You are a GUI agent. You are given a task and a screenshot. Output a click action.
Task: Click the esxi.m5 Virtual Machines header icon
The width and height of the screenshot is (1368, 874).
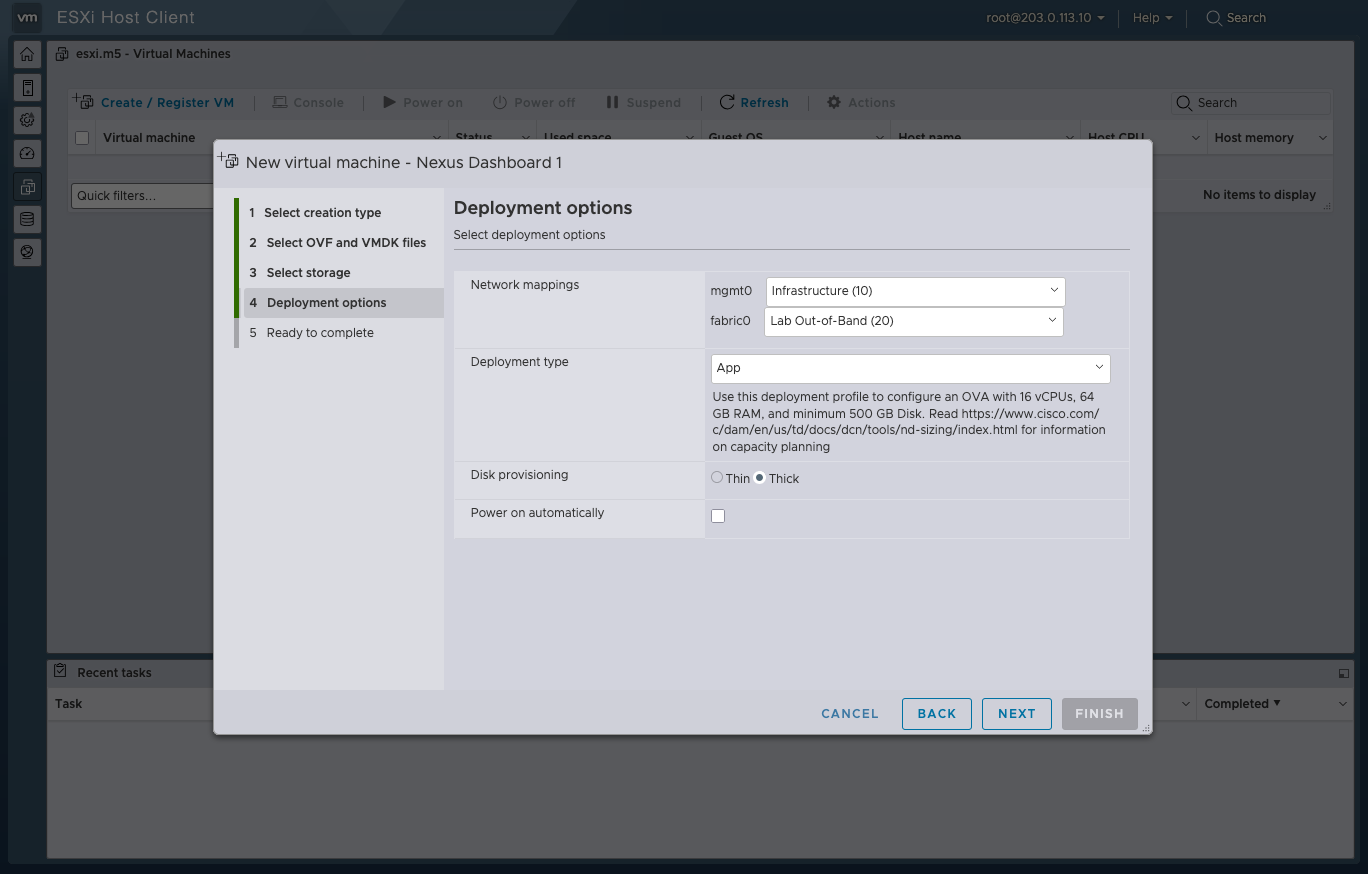[62, 54]
